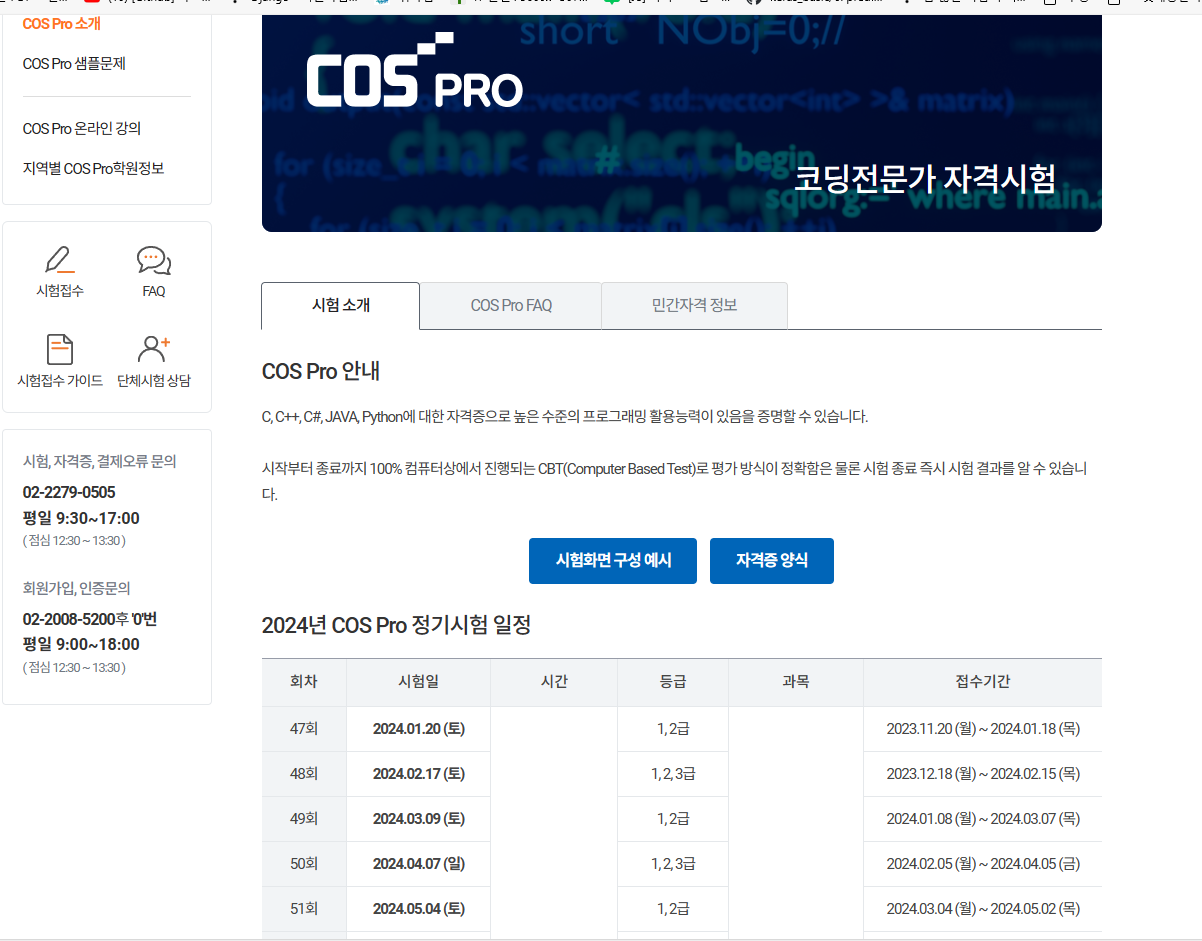The width and height of the screenshot is (1202, 941).
Task: Click the COS PRO logo in banner
Action: [x=414, y=70]
